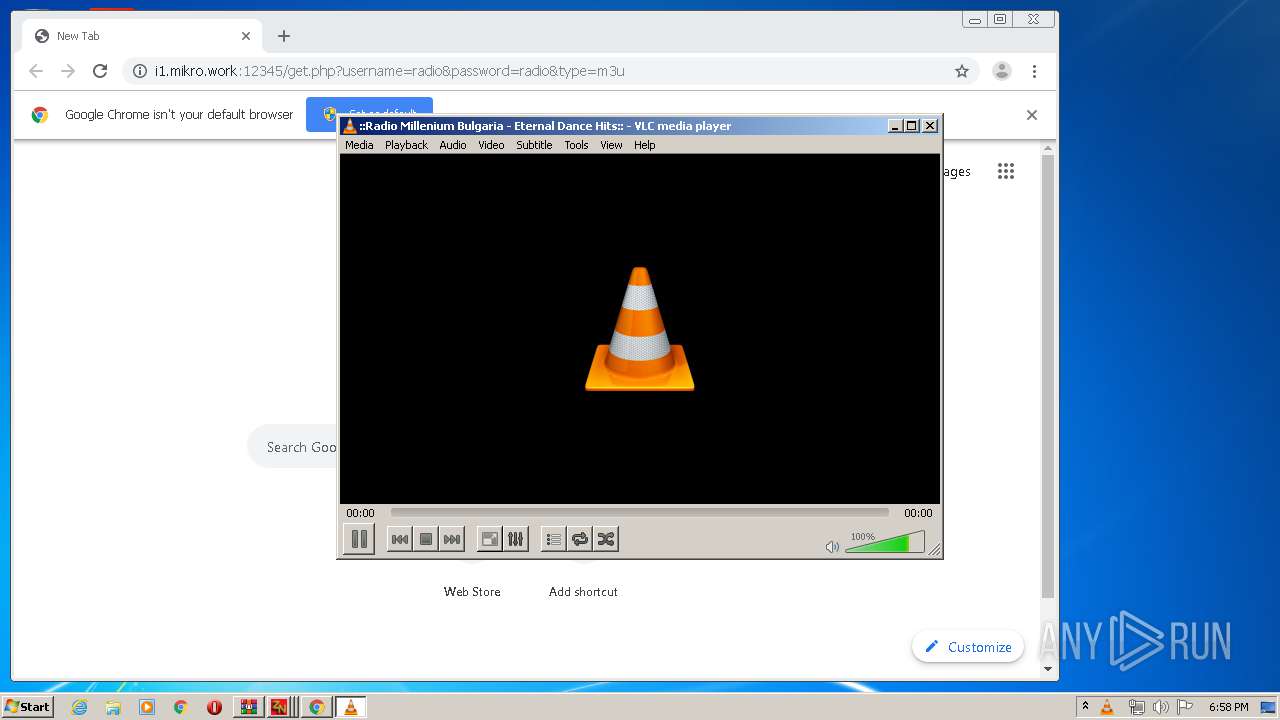Click the VLC cone title bar icon
1280x720 pixels.
[349, 126]
